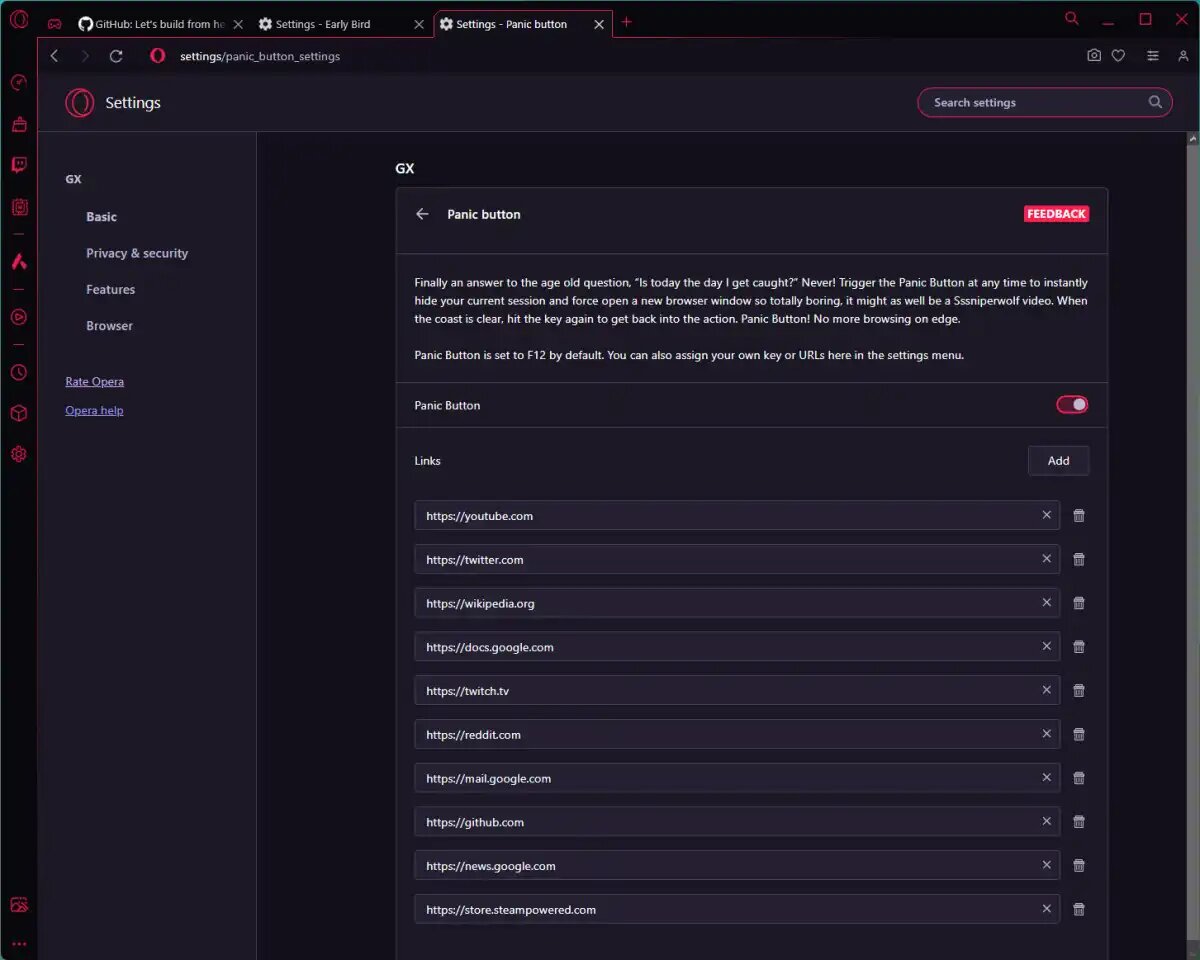Click the page scrollbar up arrow

(1192, 139)
